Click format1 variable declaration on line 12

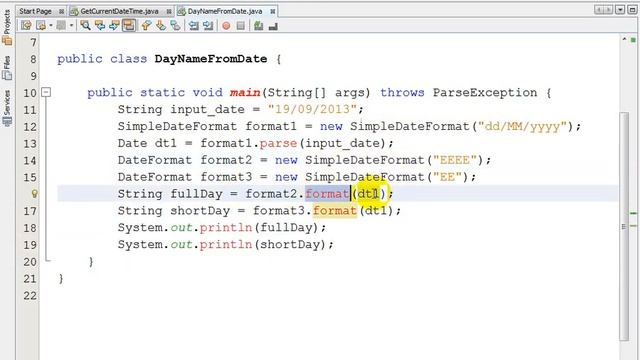pyautogui.click(x=271, y=127)
